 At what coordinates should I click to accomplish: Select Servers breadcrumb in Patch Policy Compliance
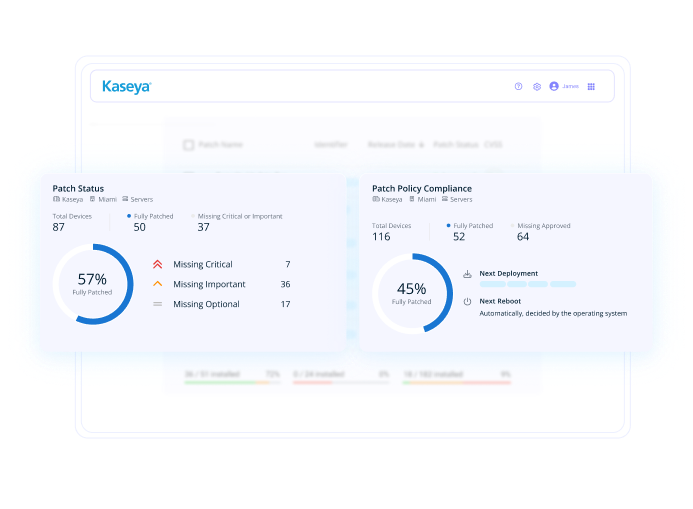click(x=457, y=200)
